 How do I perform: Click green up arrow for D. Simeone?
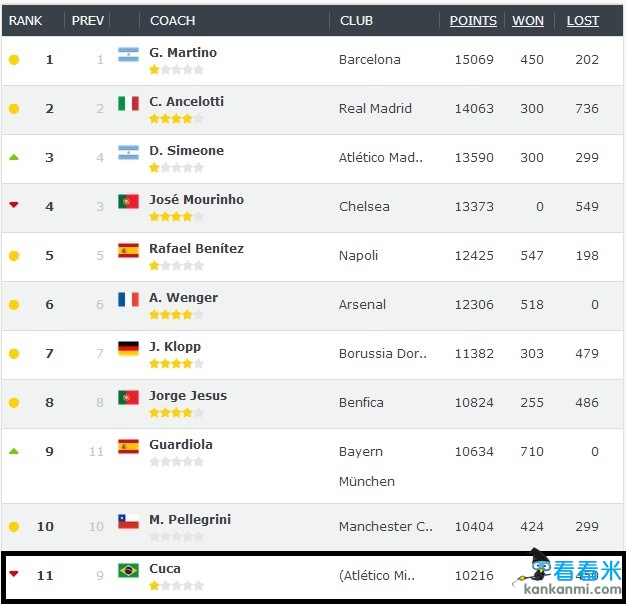[x=14, y=157]
